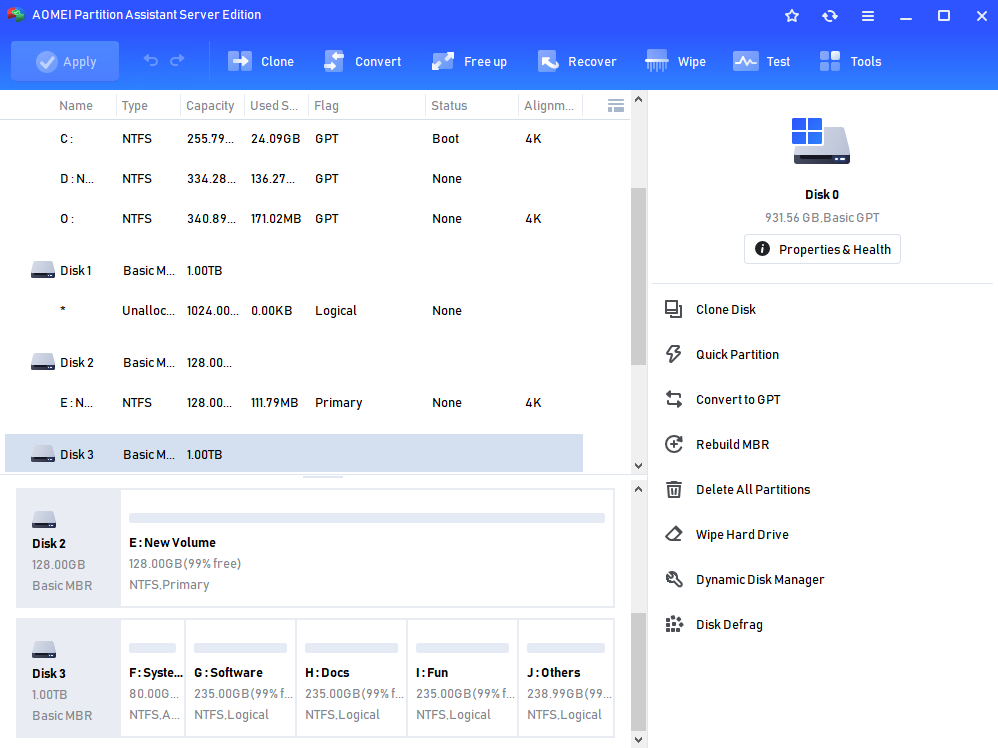The image size is (998, 748).
Task: Choose Delete All Partitions option
Action: pyautogui.click(x=753, y=490)
